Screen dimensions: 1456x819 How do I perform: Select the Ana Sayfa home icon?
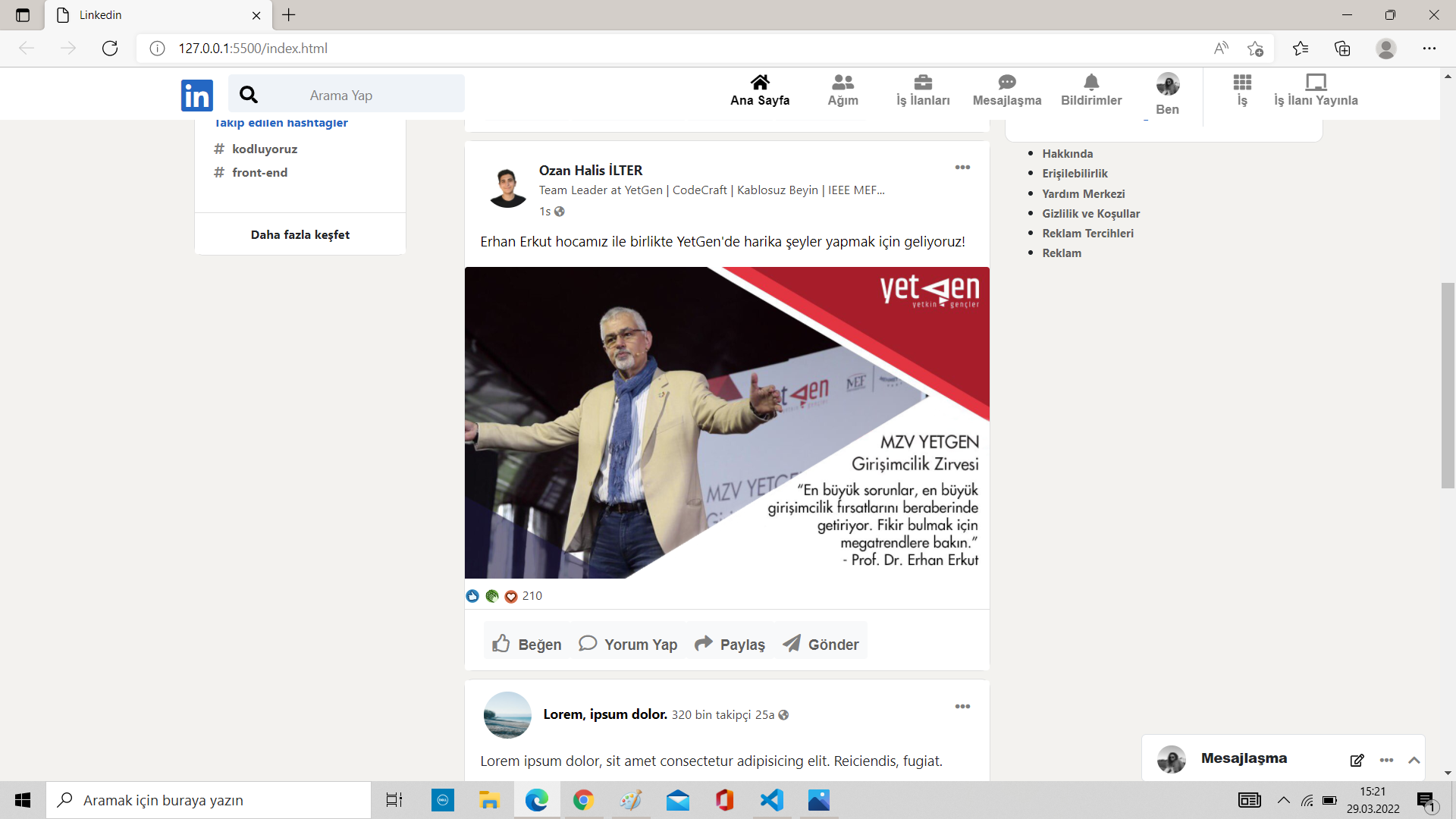[760, 83]
